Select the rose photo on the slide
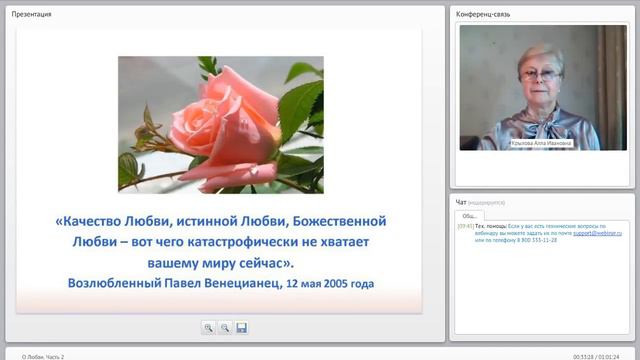 [x=221, y=124]
